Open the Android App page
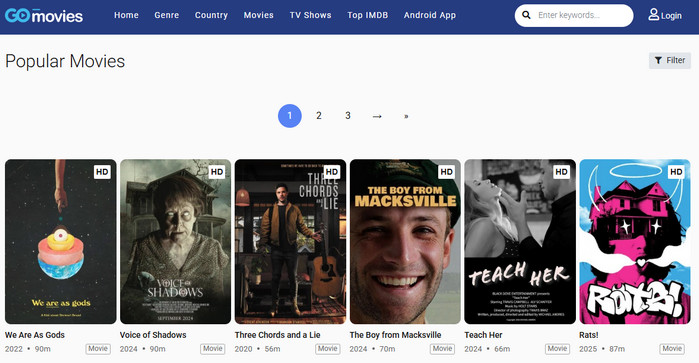699x363 pixels. tap(430, 15)
